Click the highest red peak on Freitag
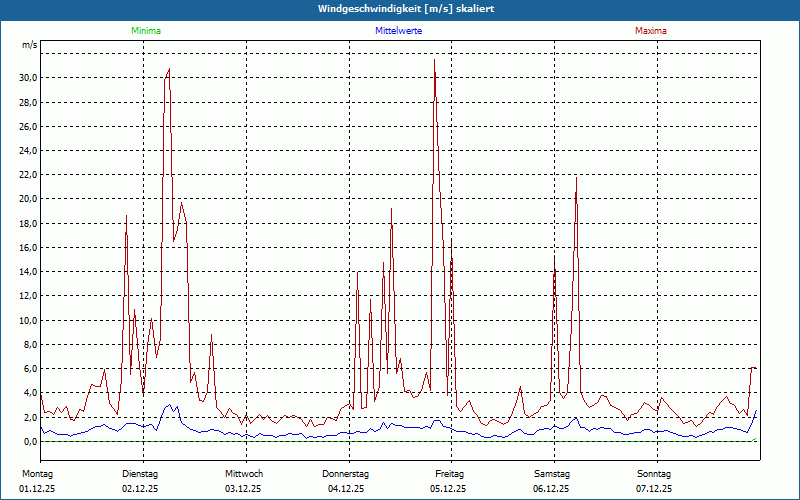This screenshot has width=800, height=500. tap(434, 60)
